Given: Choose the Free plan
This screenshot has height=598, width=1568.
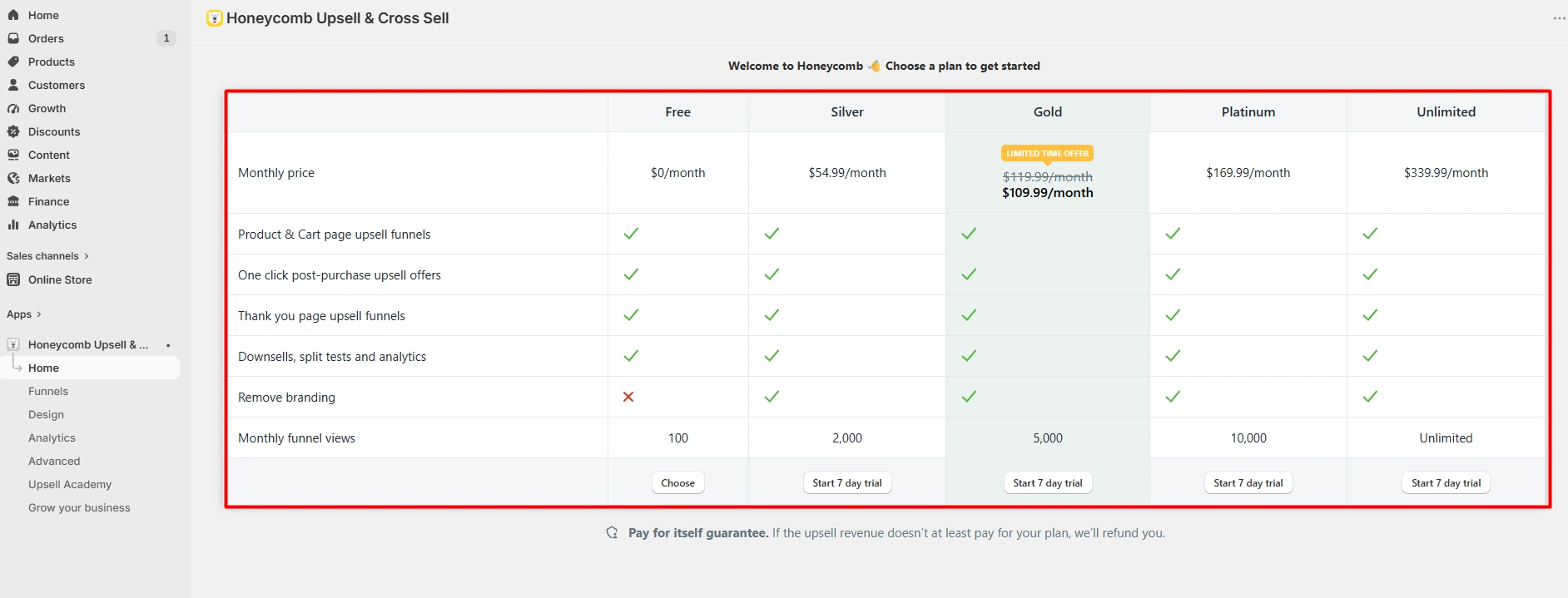Looking at the screenshot, I should [677, 483].
